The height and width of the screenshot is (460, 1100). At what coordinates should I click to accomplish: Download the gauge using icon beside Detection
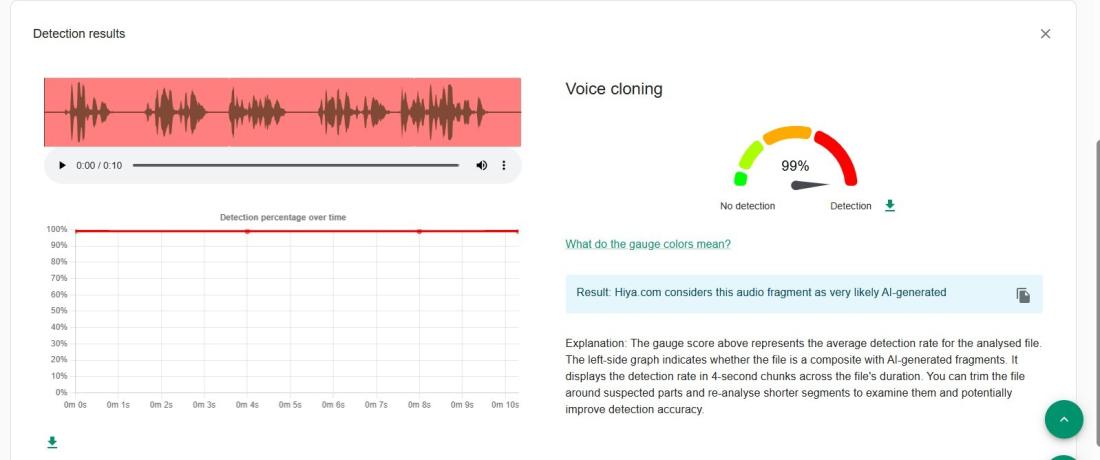[x=890, y=206]
